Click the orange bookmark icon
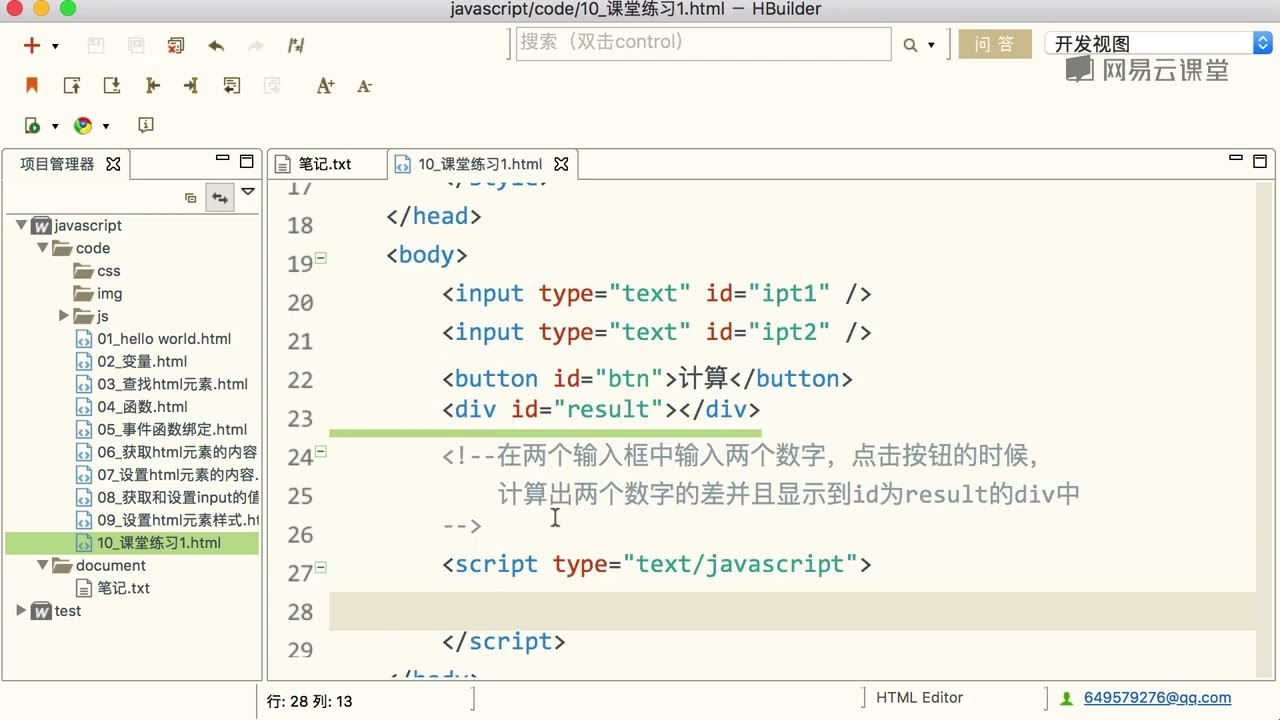Viewport: 1280px width, 720px height. (32, 86)
